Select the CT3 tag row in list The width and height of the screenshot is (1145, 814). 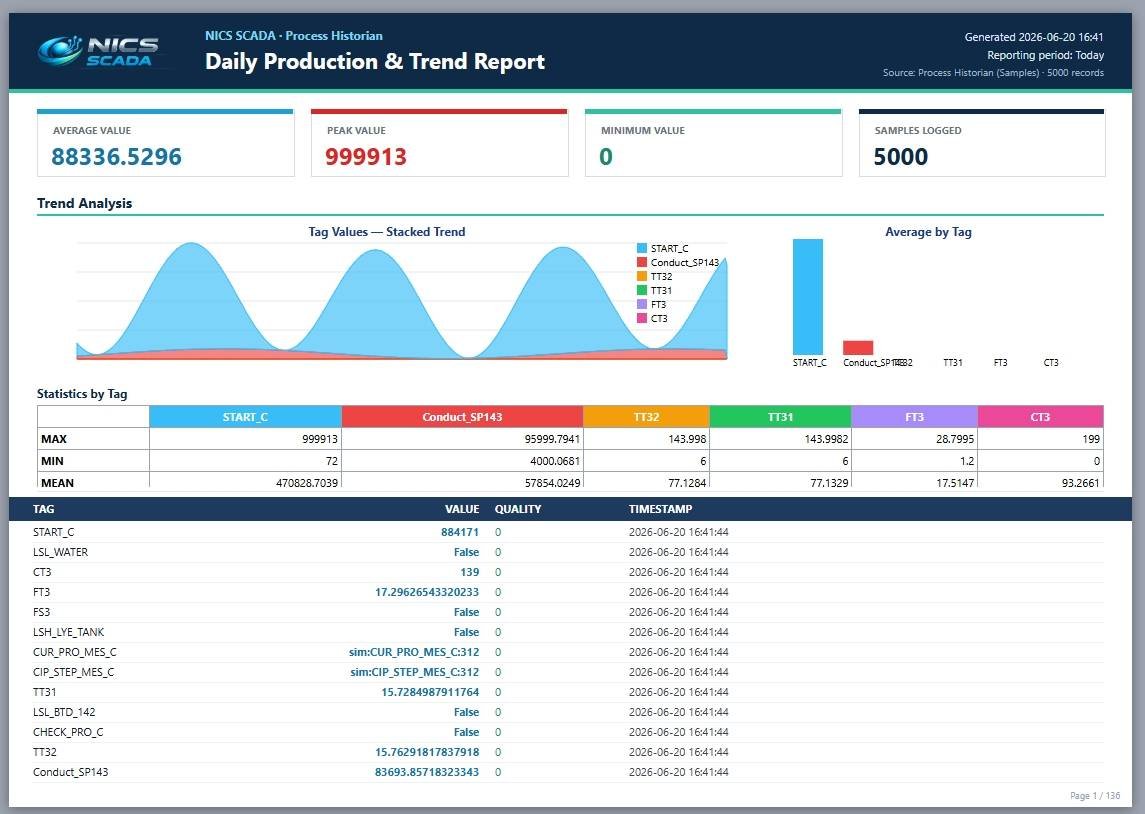568,572
